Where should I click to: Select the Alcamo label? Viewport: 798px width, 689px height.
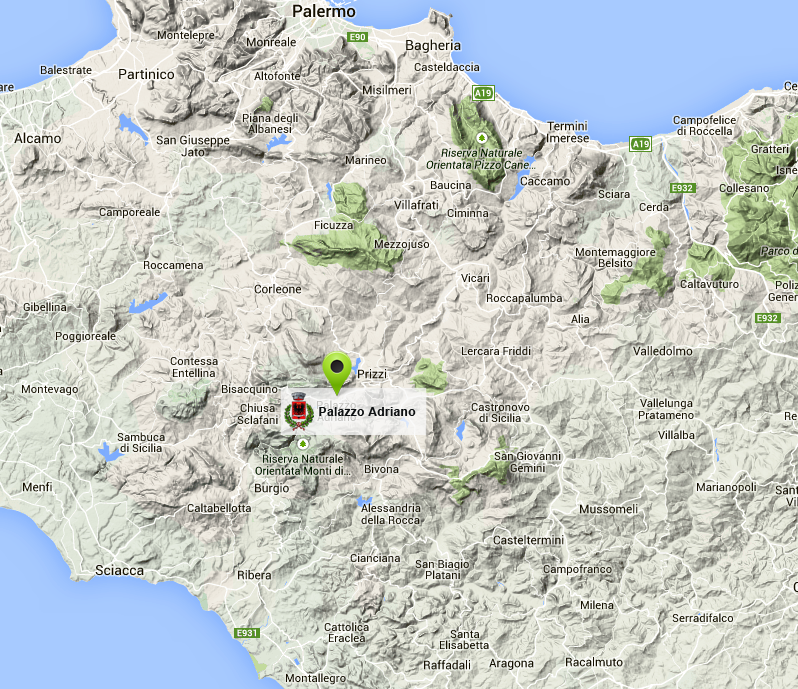pos(38,138)
